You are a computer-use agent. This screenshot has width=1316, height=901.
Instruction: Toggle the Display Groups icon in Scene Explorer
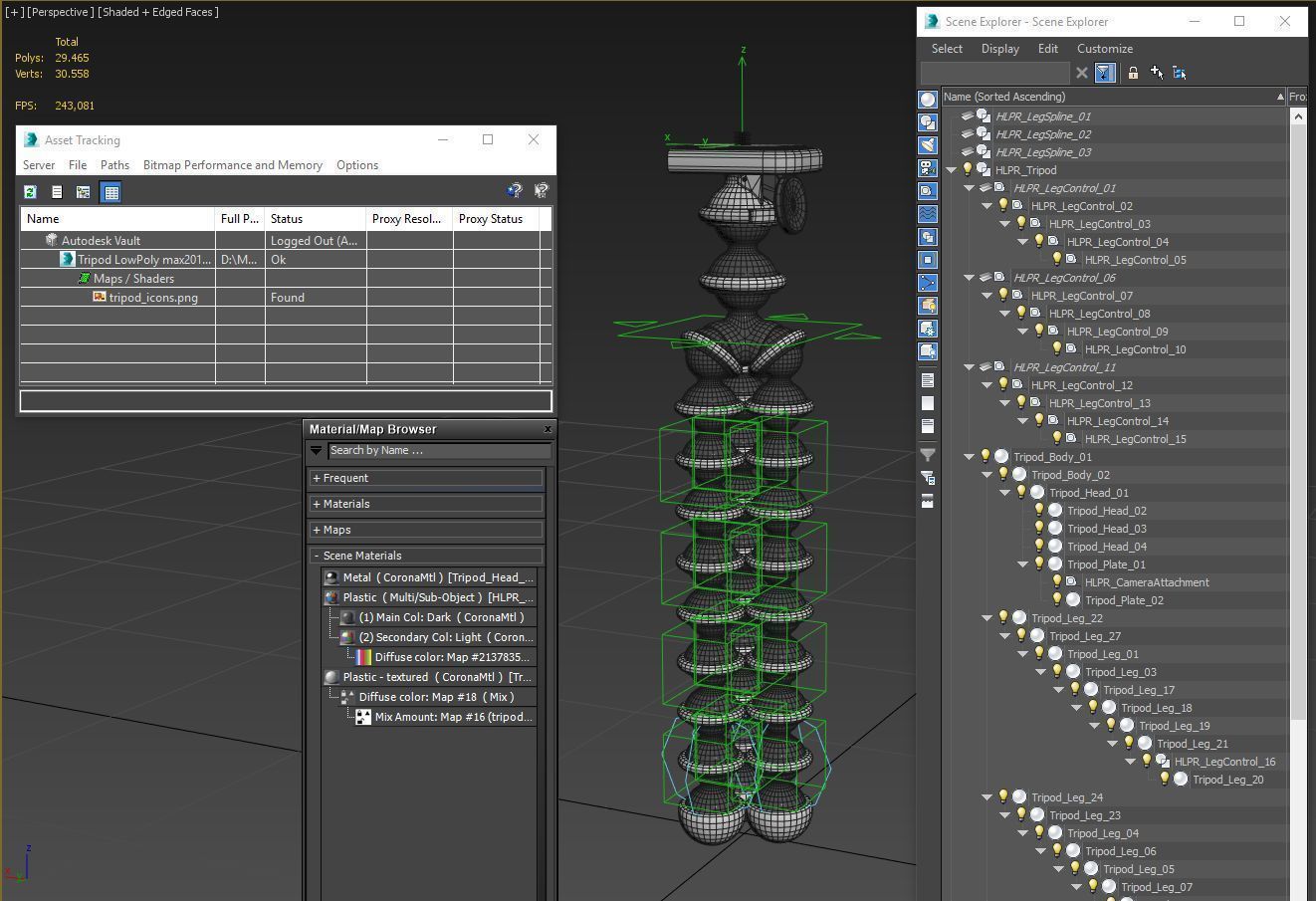pyautogui.click(x=928, y=237)
